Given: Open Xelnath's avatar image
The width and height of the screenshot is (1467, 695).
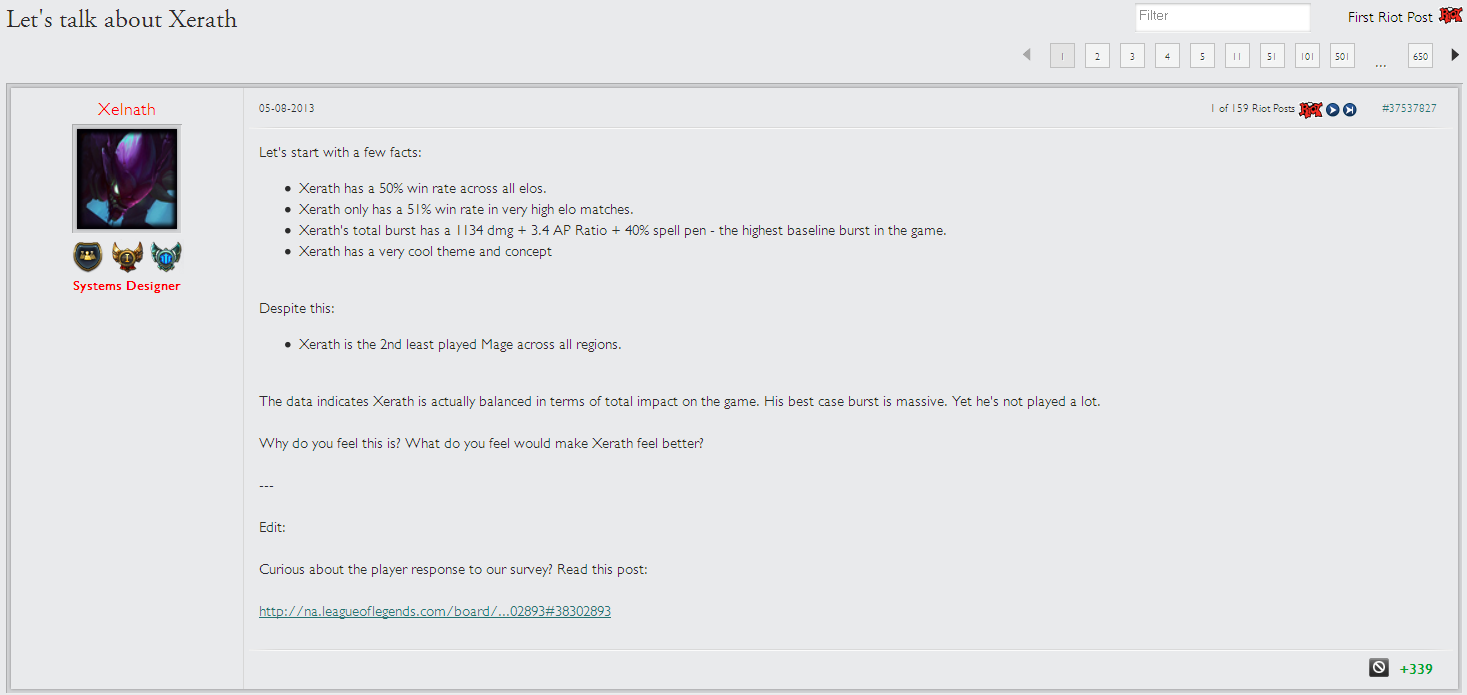Looking at the screenshot, I should pos(127,178).
